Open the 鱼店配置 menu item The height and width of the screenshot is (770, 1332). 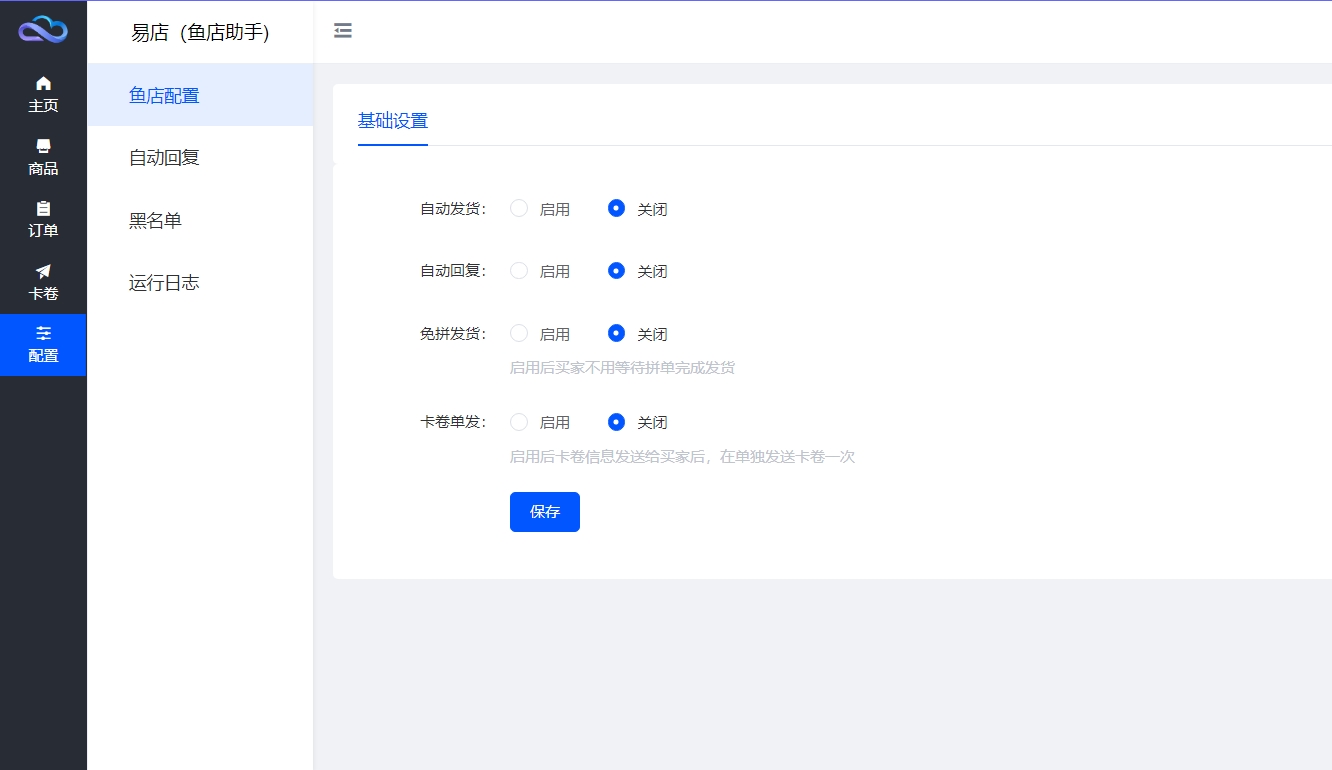pyautogui.click(x=164, y=95)
